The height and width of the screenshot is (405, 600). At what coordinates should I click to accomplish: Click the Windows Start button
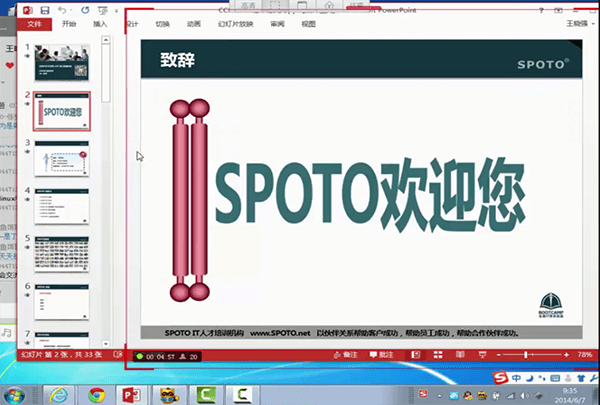(16, 393)
